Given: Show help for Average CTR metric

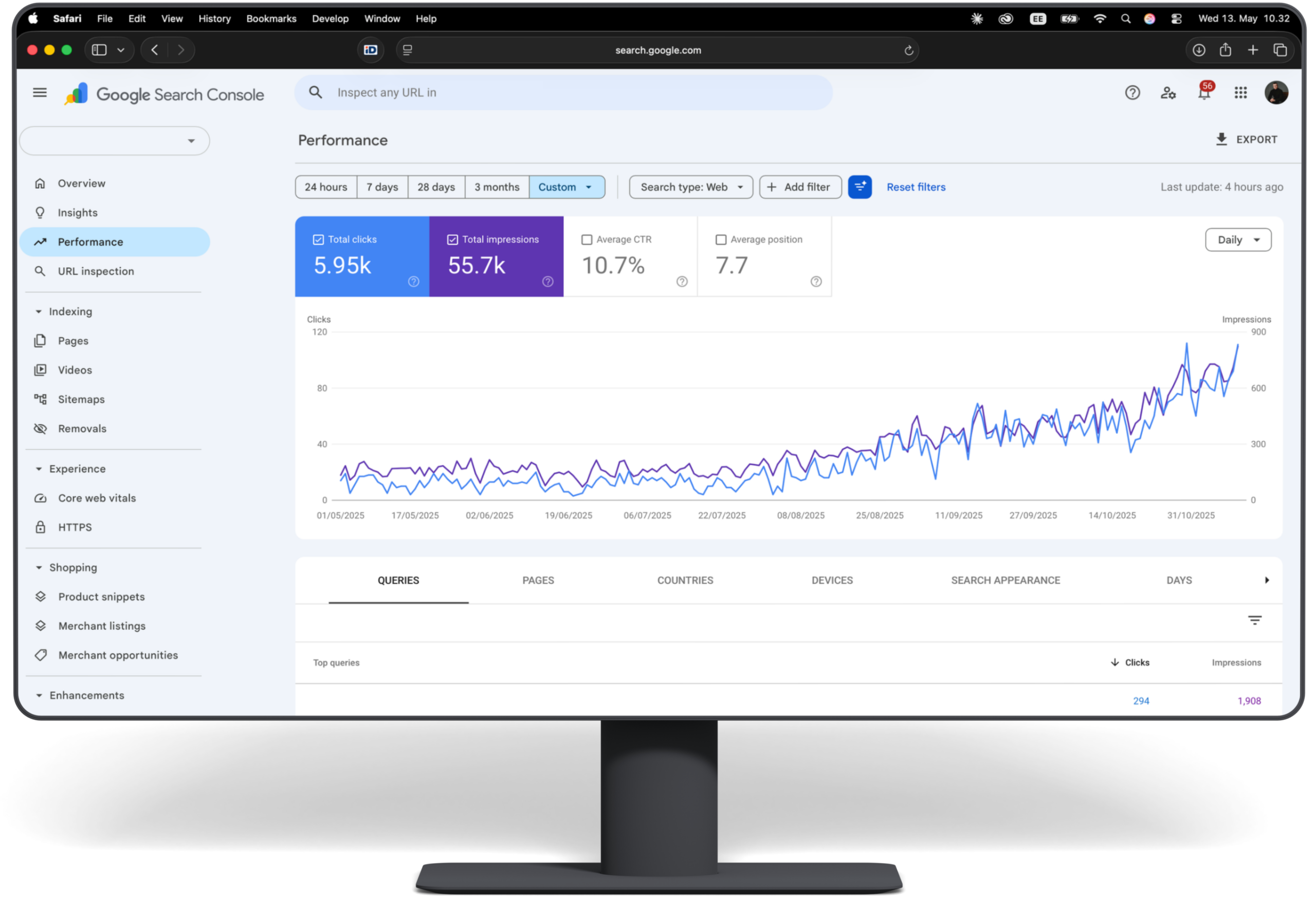Looking at the screenshot, I should tap(682, 282).
